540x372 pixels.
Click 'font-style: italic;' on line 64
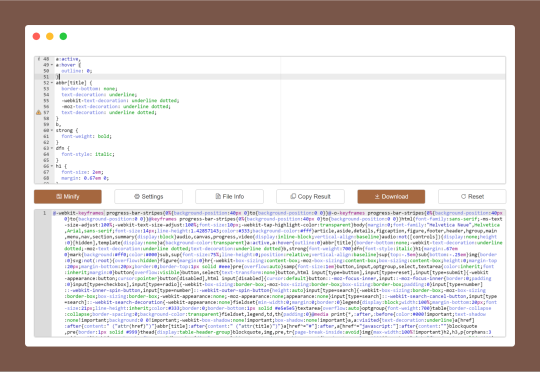pos(88,154)
